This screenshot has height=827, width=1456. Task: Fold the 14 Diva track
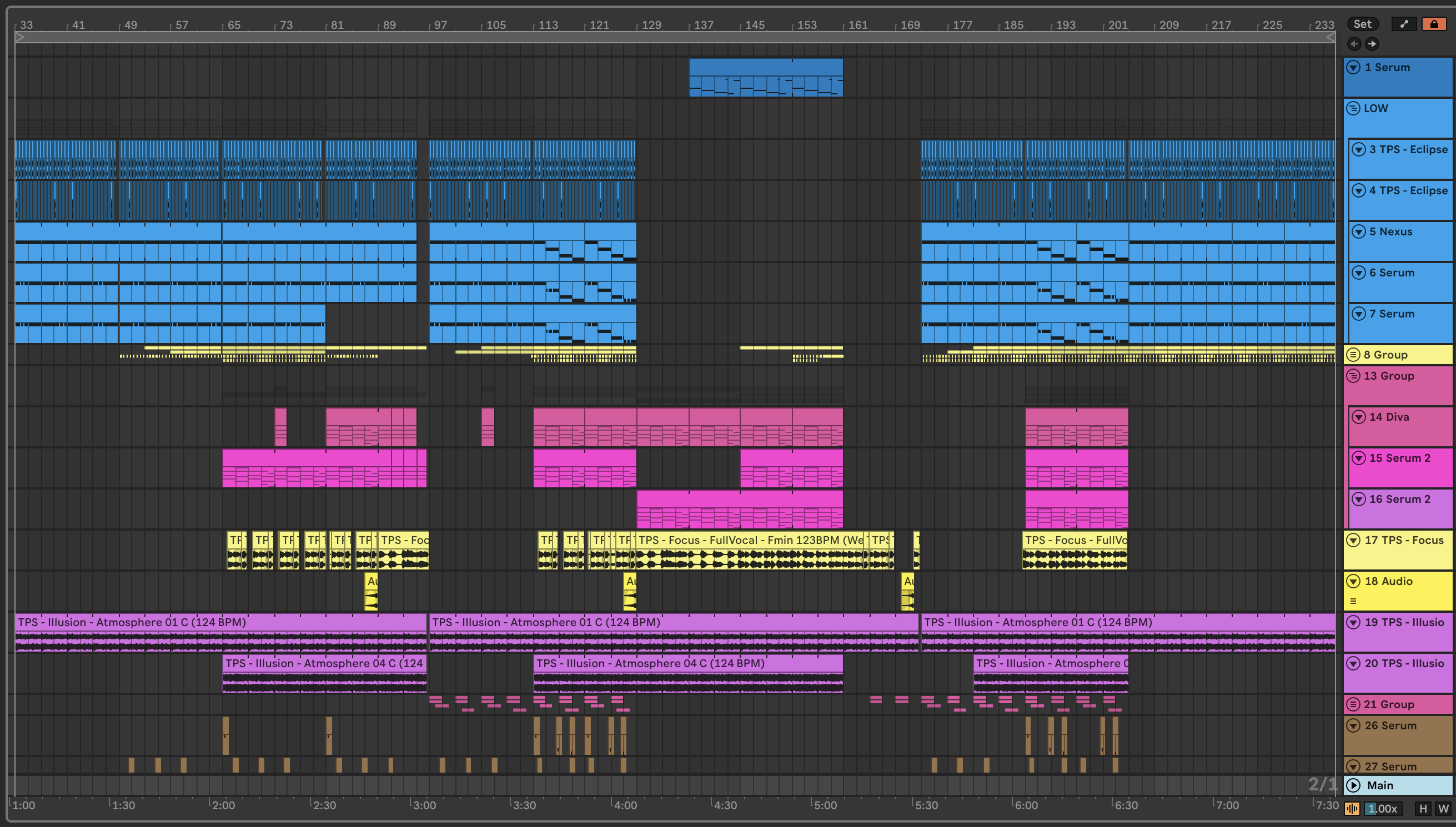(1358, 417)
